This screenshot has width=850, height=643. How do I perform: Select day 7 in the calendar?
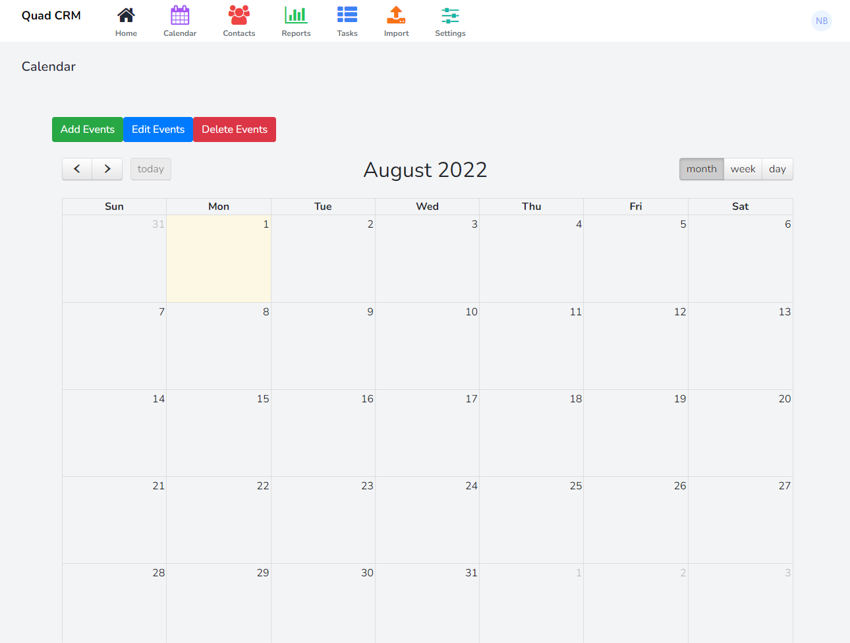point(114,346)
